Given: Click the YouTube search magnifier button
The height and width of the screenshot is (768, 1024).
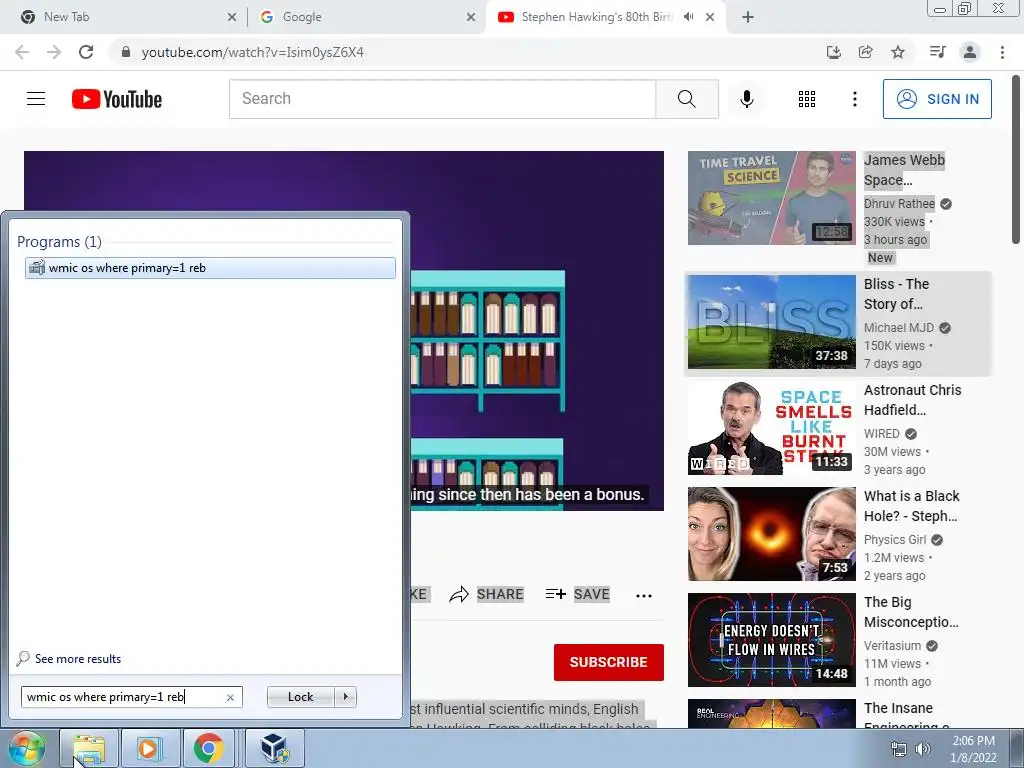Looking at the screenshot, I should [x=686, y=99].
